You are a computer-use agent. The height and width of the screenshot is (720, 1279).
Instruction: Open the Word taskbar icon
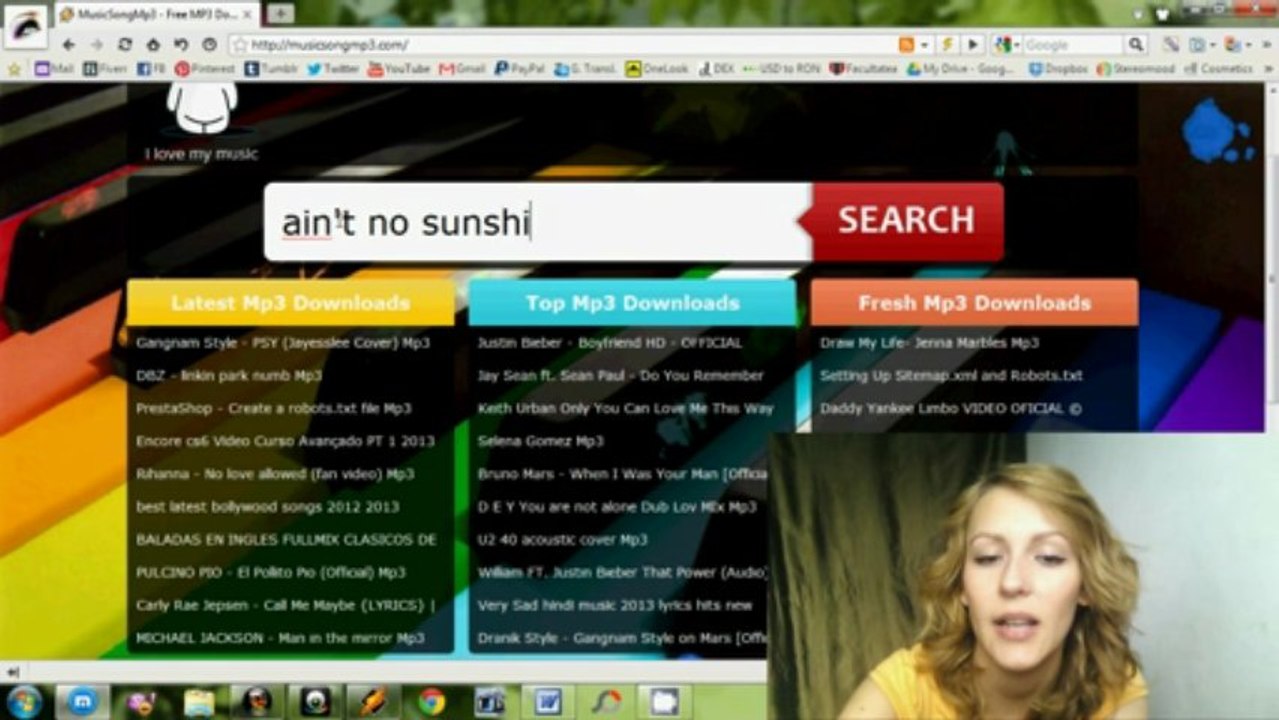coord(547,702)
